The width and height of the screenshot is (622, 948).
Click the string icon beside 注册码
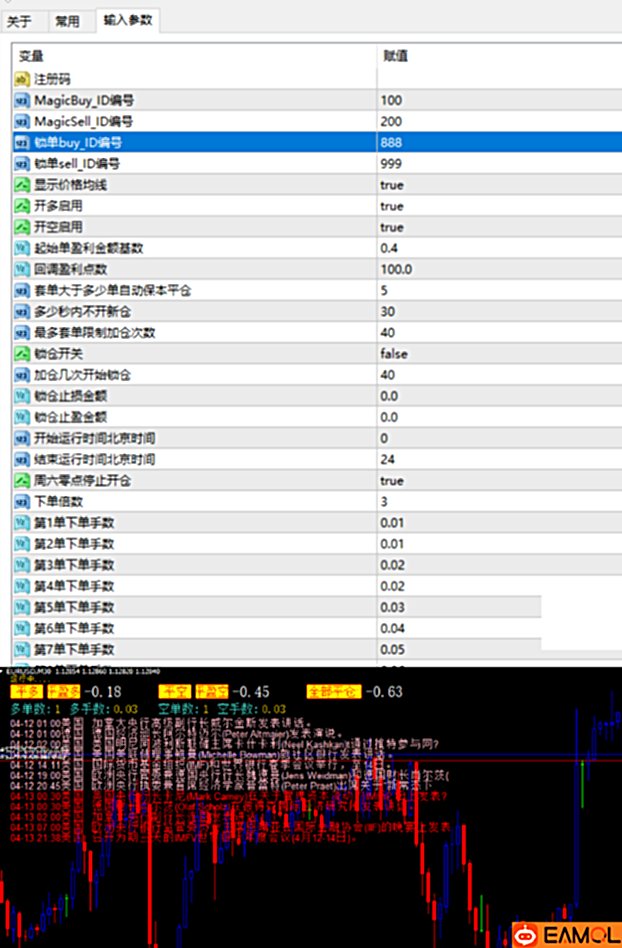[22, 78]
